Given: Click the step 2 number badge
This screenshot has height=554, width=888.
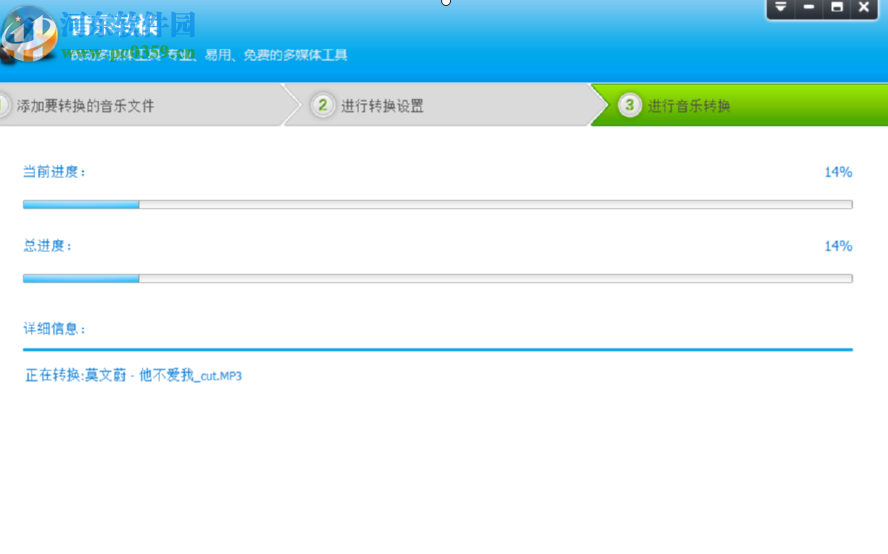Looking at the screenshot, I should [x=323, y=105].
